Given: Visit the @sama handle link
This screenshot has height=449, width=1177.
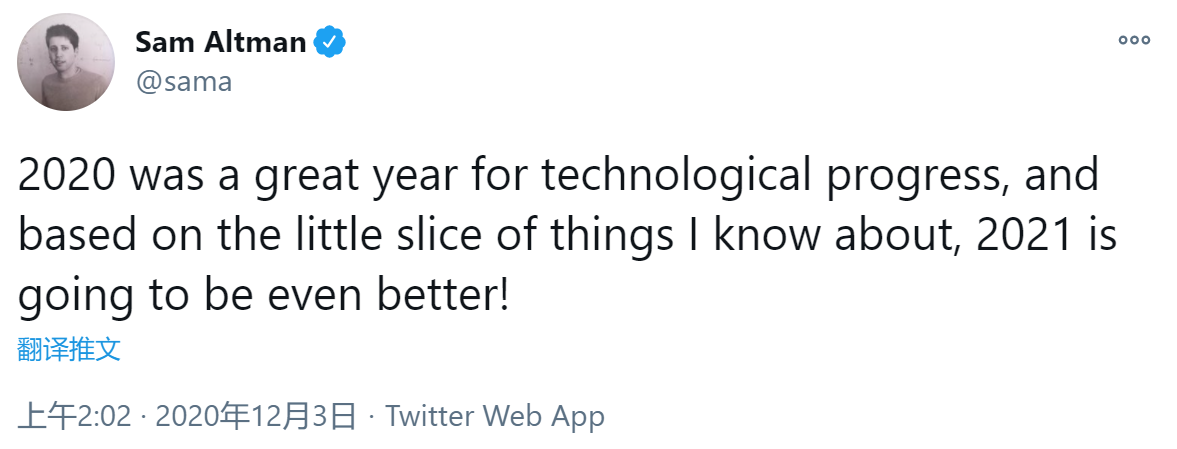Looking at the screenshot, I should (183, 81).
